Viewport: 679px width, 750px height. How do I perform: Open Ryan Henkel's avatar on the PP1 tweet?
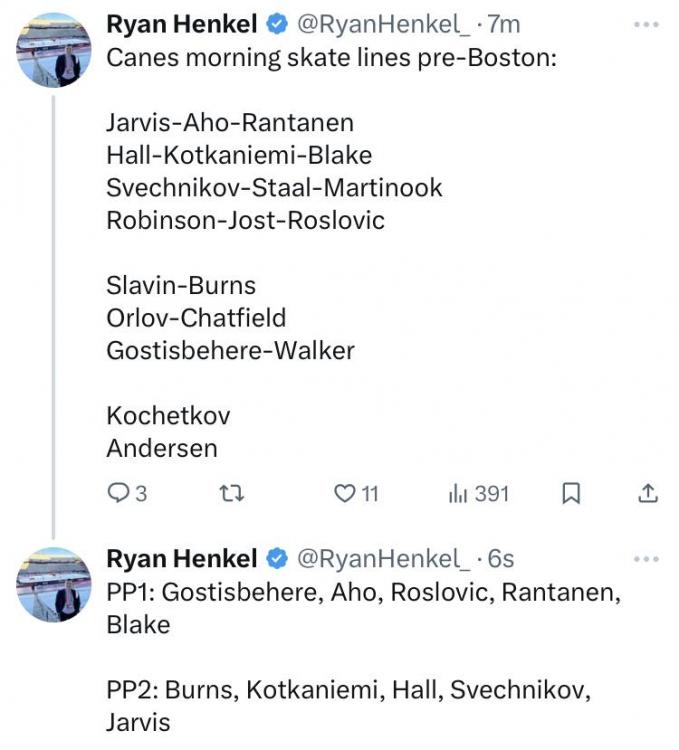coord(55,585)
